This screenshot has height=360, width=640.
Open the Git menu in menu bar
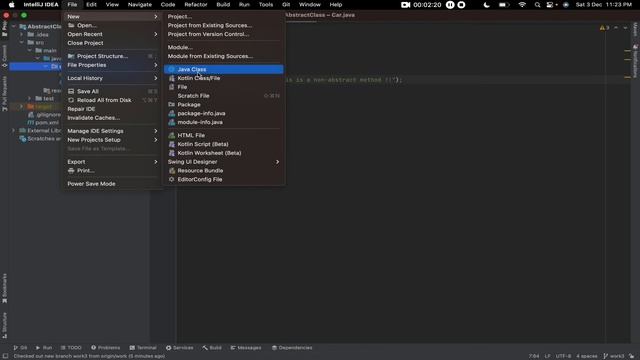pyautogui.click(x=286, y=4)
